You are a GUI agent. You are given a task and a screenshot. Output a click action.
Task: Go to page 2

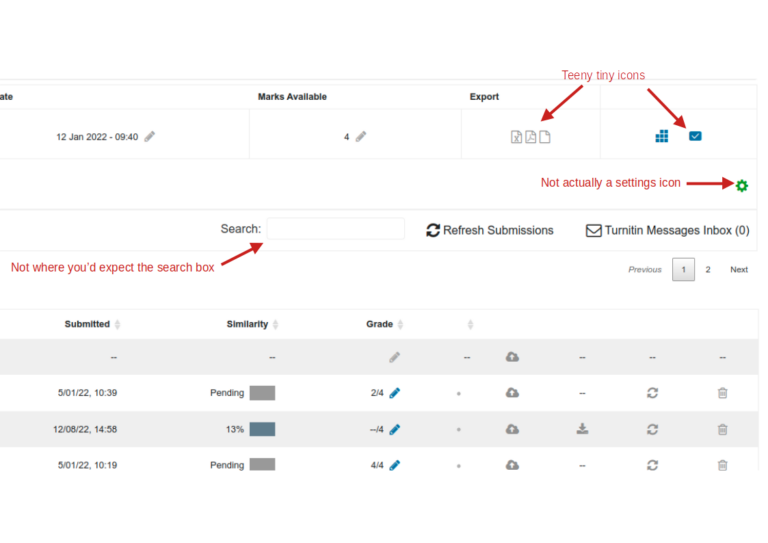click(708, 269)
